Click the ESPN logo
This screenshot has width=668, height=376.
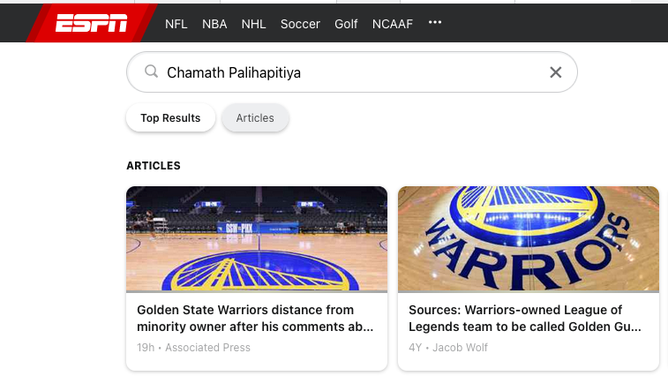pos(91,23)
